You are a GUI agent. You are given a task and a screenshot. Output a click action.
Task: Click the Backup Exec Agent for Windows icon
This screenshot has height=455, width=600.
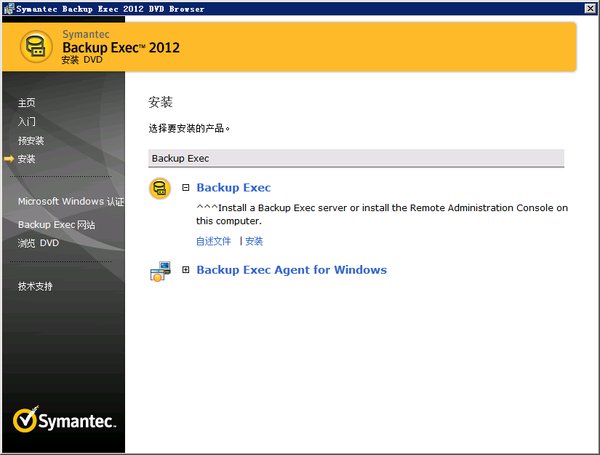click(x=160, y=271)
